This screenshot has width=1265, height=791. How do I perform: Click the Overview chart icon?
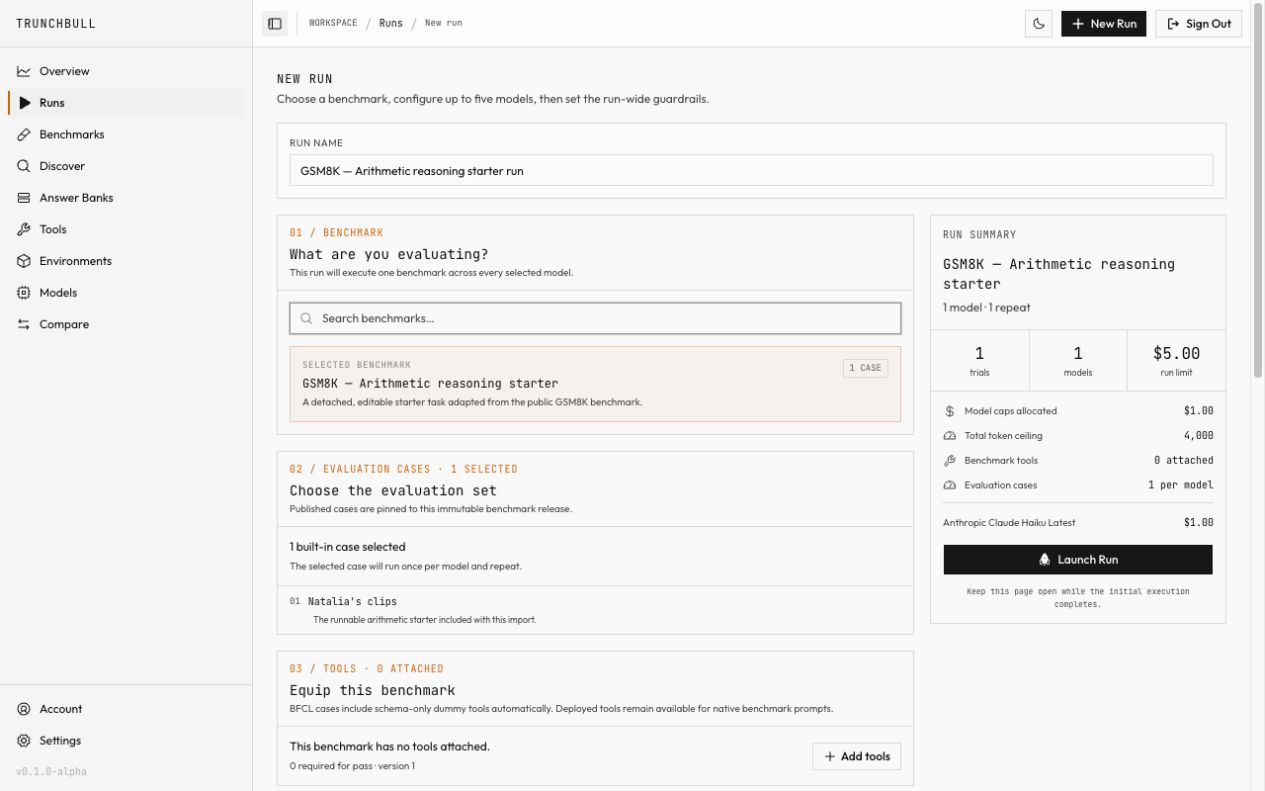pyautogui.click(x=24, y=71)
